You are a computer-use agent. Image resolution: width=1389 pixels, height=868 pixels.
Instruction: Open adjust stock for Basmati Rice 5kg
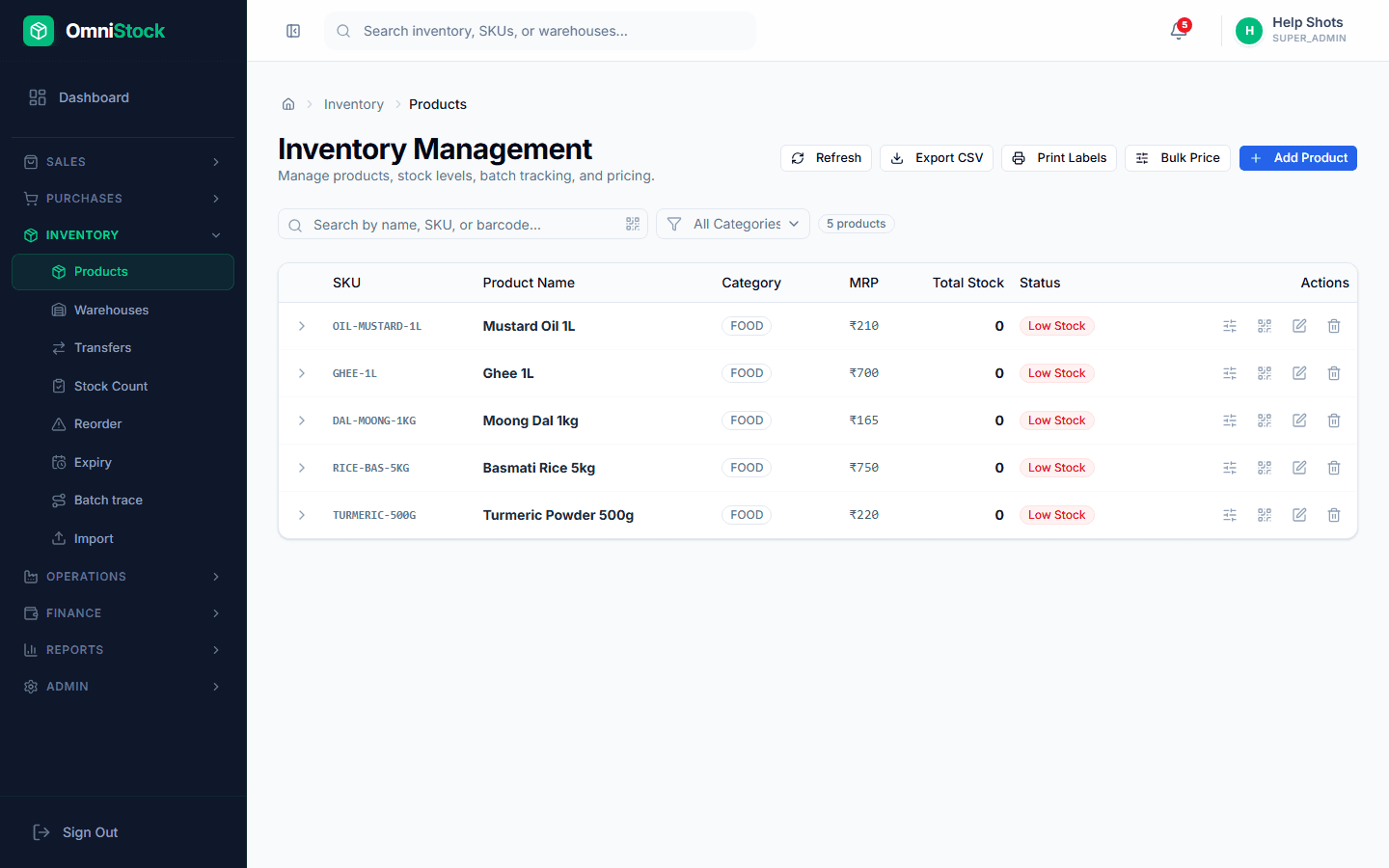click(1230, 468)
